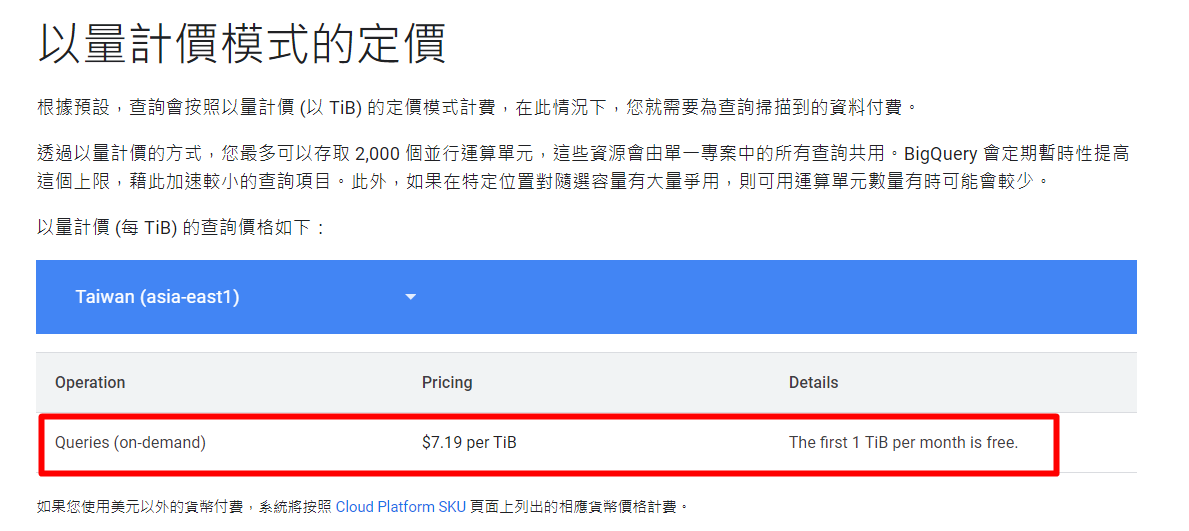Click the note starting 如果您使用美元以外的貨幣付費
The width and height of the screenshot is (1189, 531).
(x=363, y=506)
